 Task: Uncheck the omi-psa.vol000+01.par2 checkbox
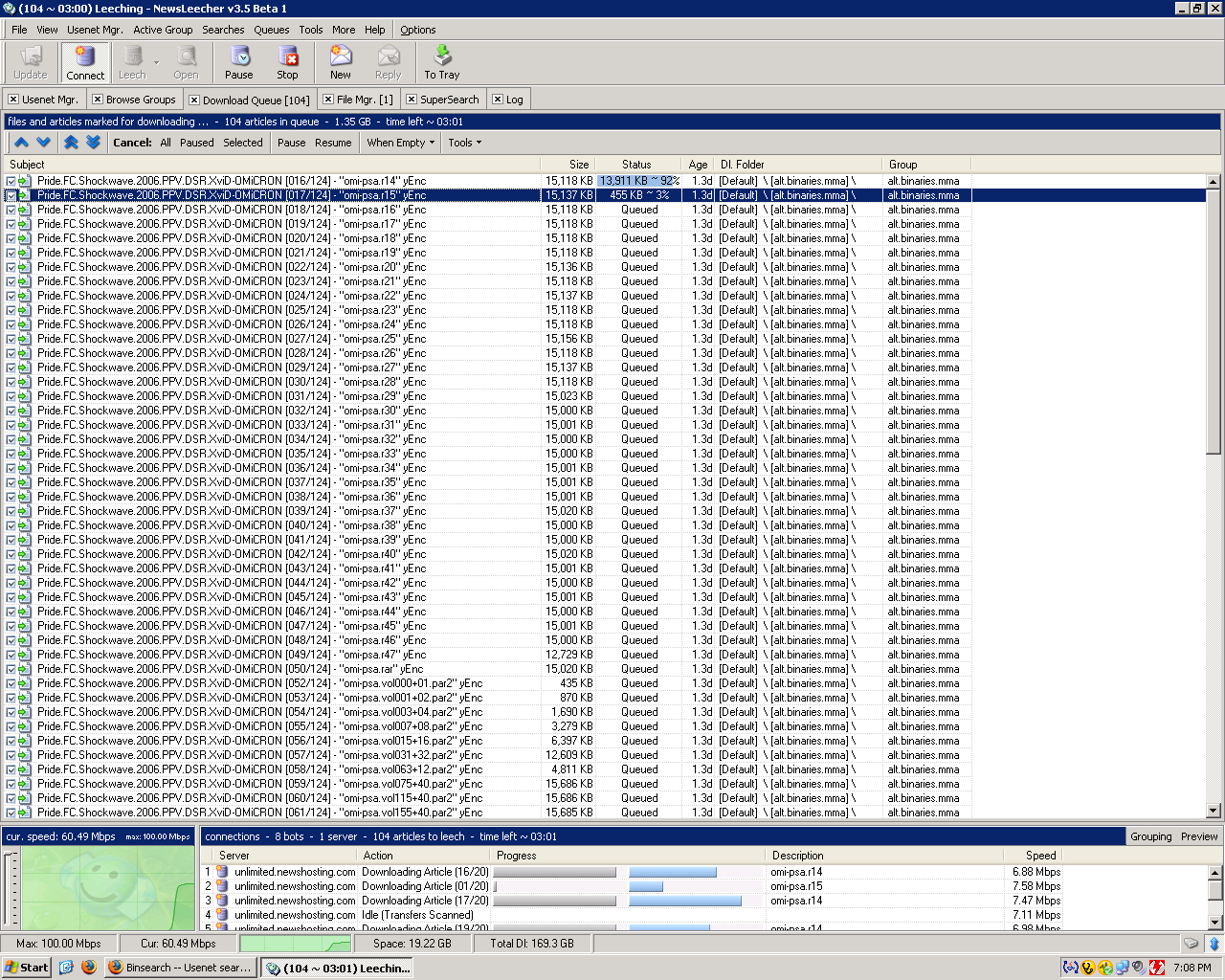tap(11, 683)
